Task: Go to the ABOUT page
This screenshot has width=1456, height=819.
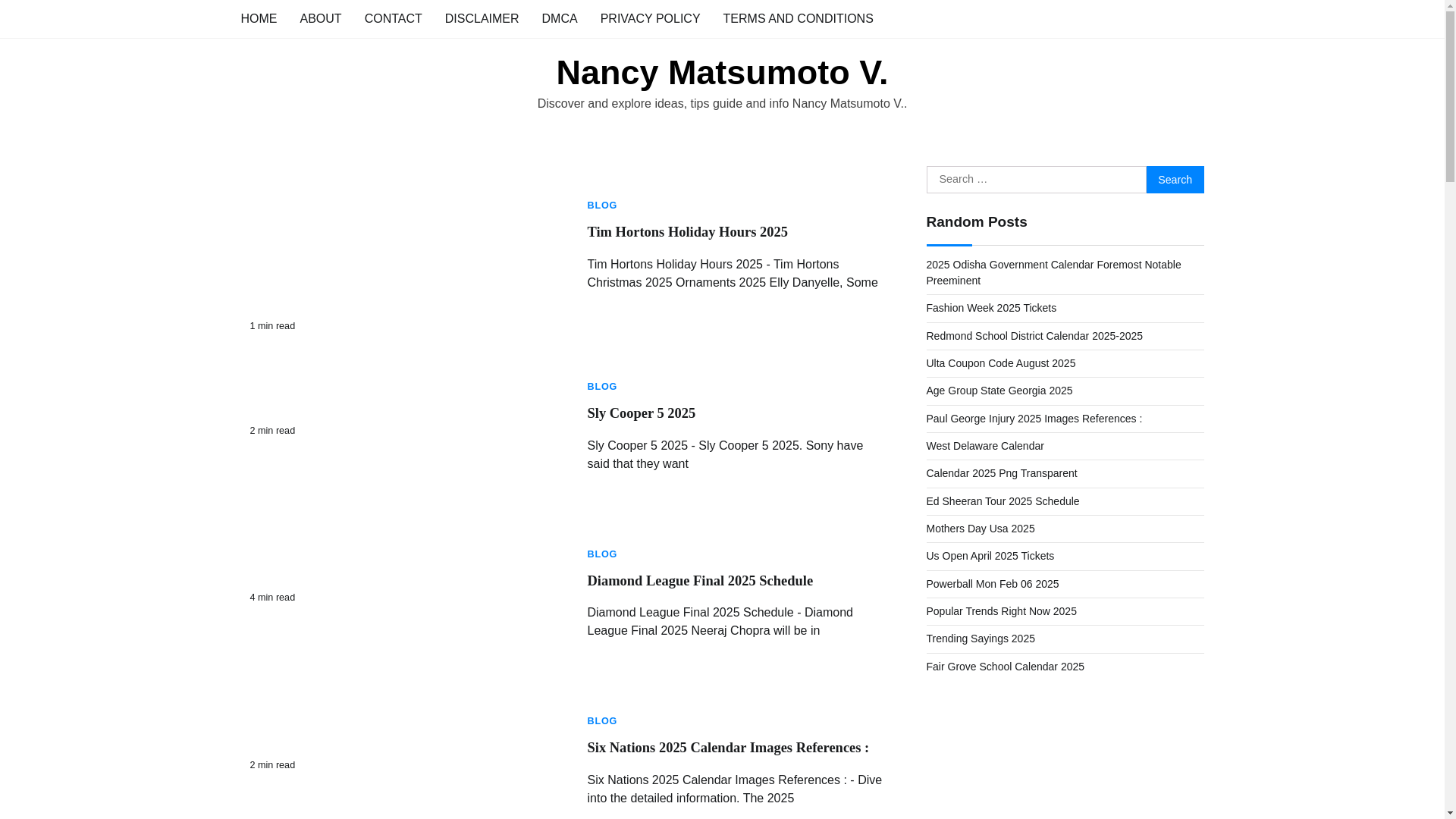Action: click(321, 18)
